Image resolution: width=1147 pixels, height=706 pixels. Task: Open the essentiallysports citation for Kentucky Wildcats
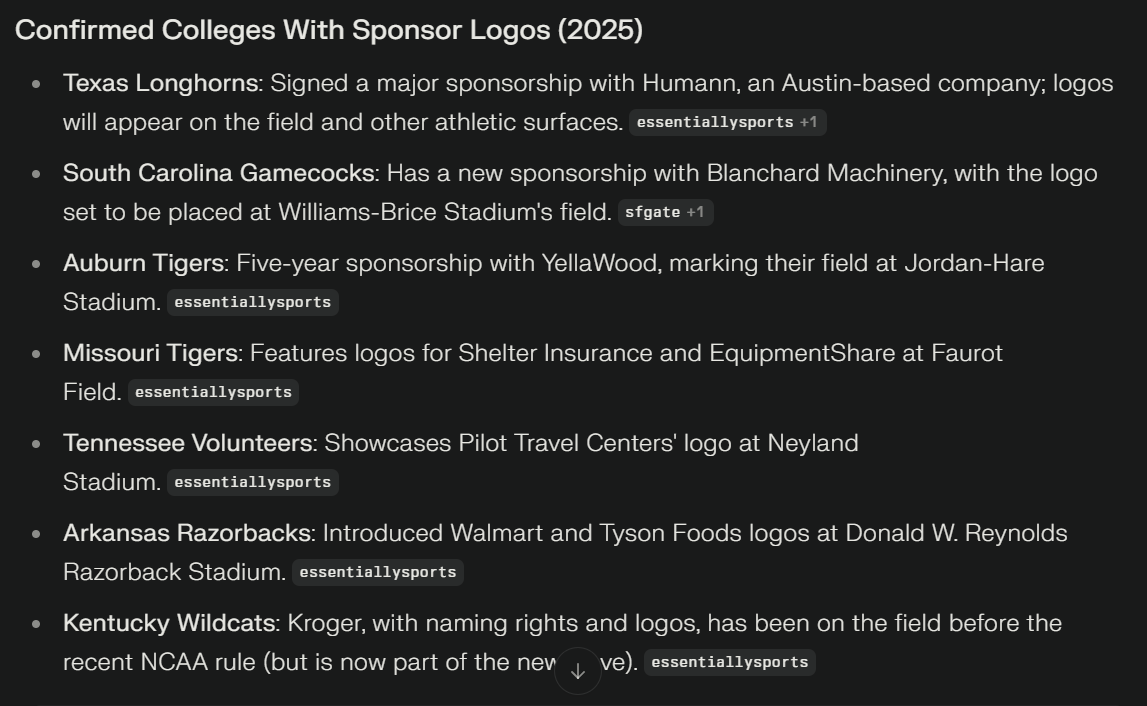pyautogui.click(x=729, y=662)
